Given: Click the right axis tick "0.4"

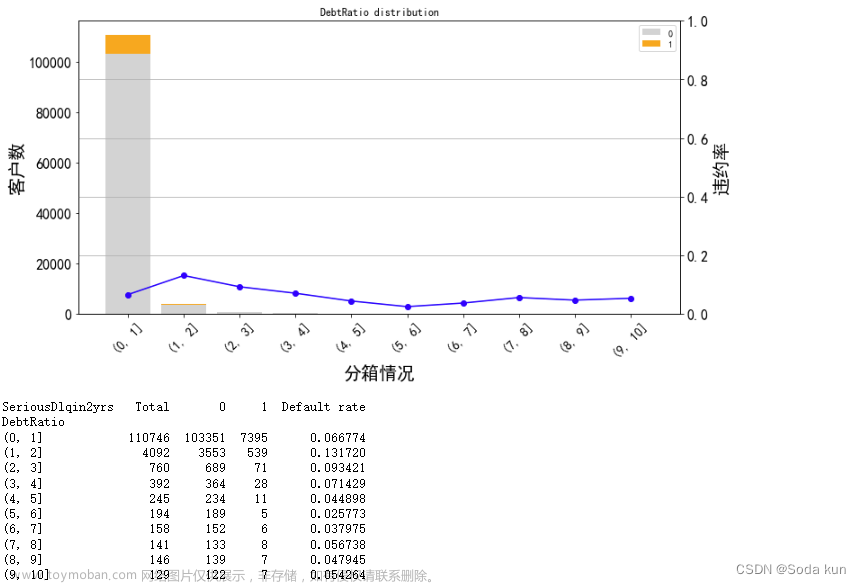Looking at the screenshot, I should coord(697,198).
